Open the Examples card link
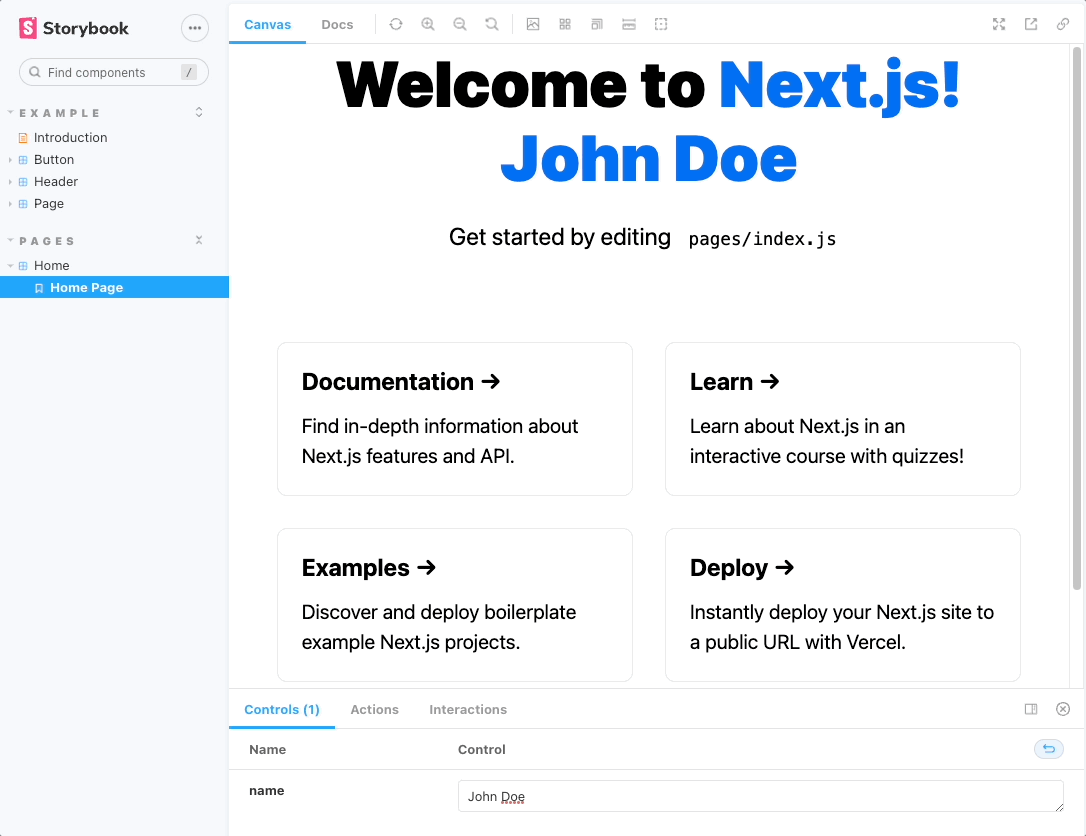This screenshot has height=836, width=1086. point(455,605)
